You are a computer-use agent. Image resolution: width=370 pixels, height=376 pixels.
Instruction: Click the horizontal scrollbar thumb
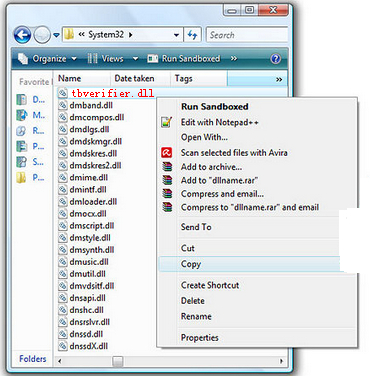[x=117, y=361]
